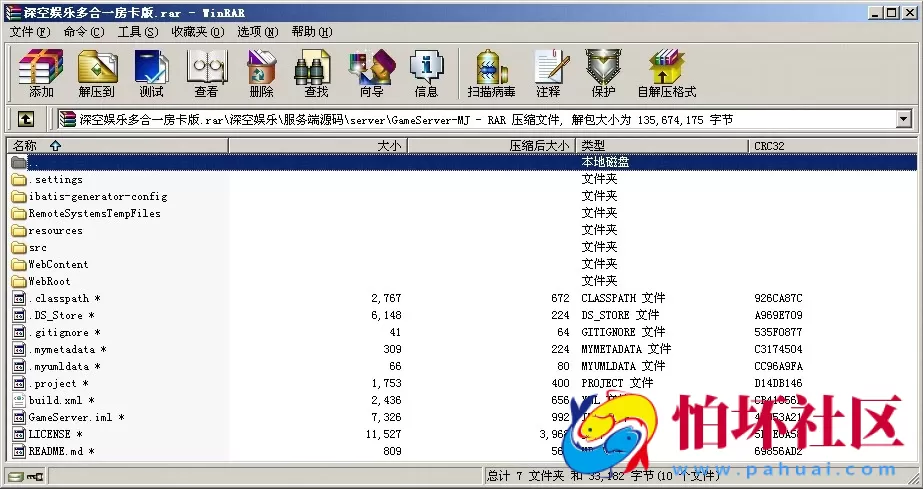Screen dimensions: 923x489
Task: Click the resources folder icon
Action: 19,231
